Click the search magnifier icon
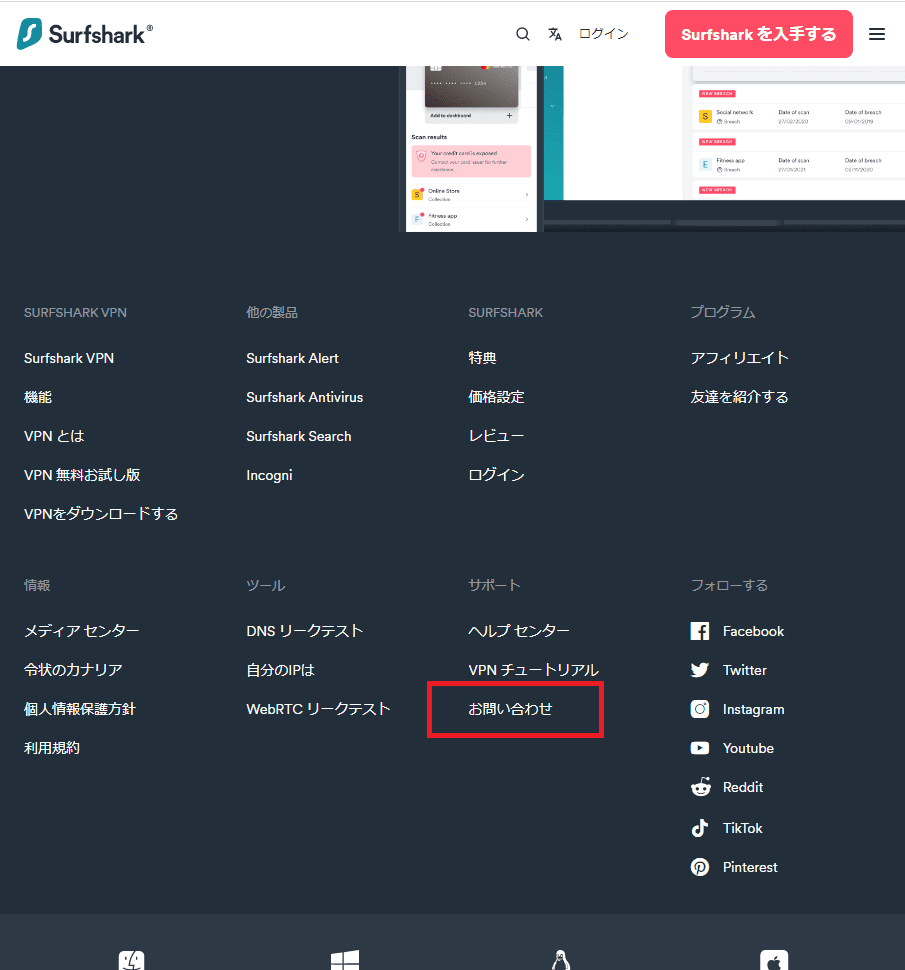The image size is (905, 970). (x=523, y=34)
